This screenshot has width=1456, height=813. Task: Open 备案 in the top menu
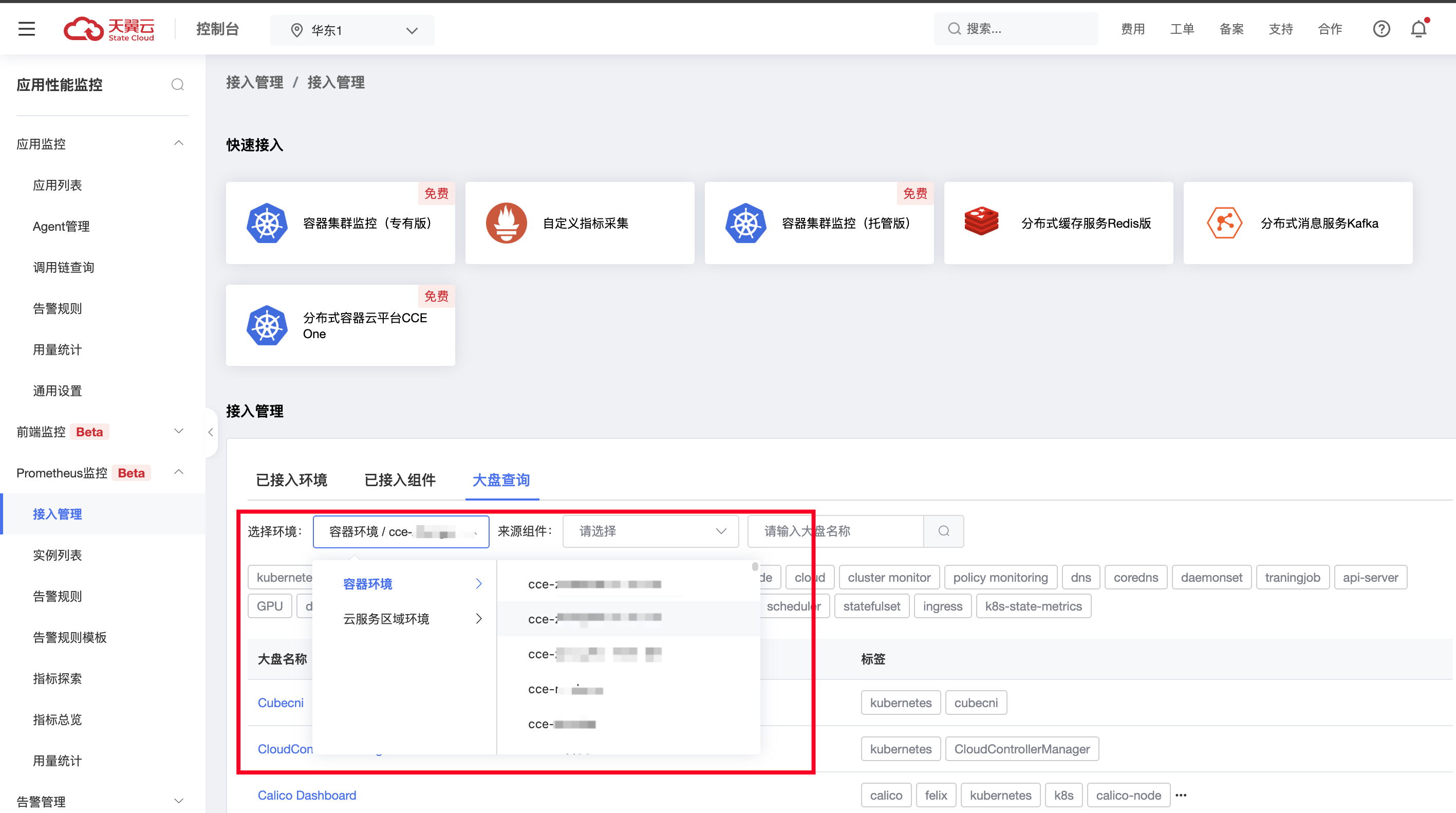point(1231,29)
